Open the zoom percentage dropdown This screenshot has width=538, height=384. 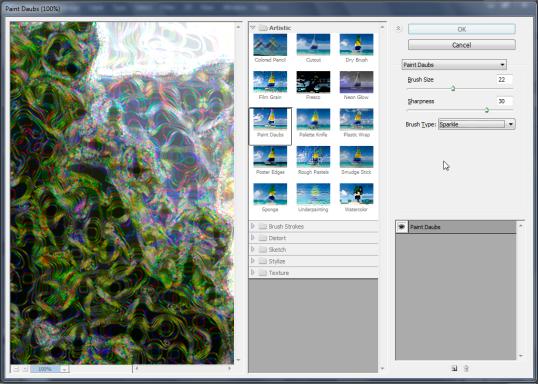tap(65, 369)
